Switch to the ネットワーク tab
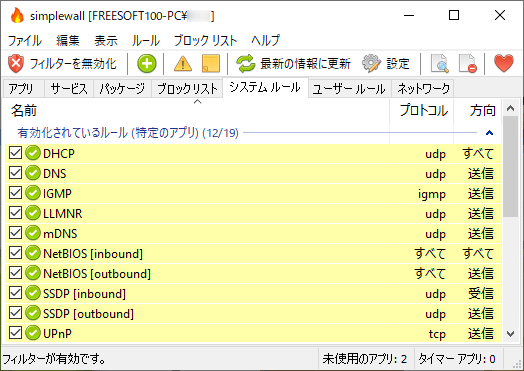524x371 pixels. pos(423,89)
